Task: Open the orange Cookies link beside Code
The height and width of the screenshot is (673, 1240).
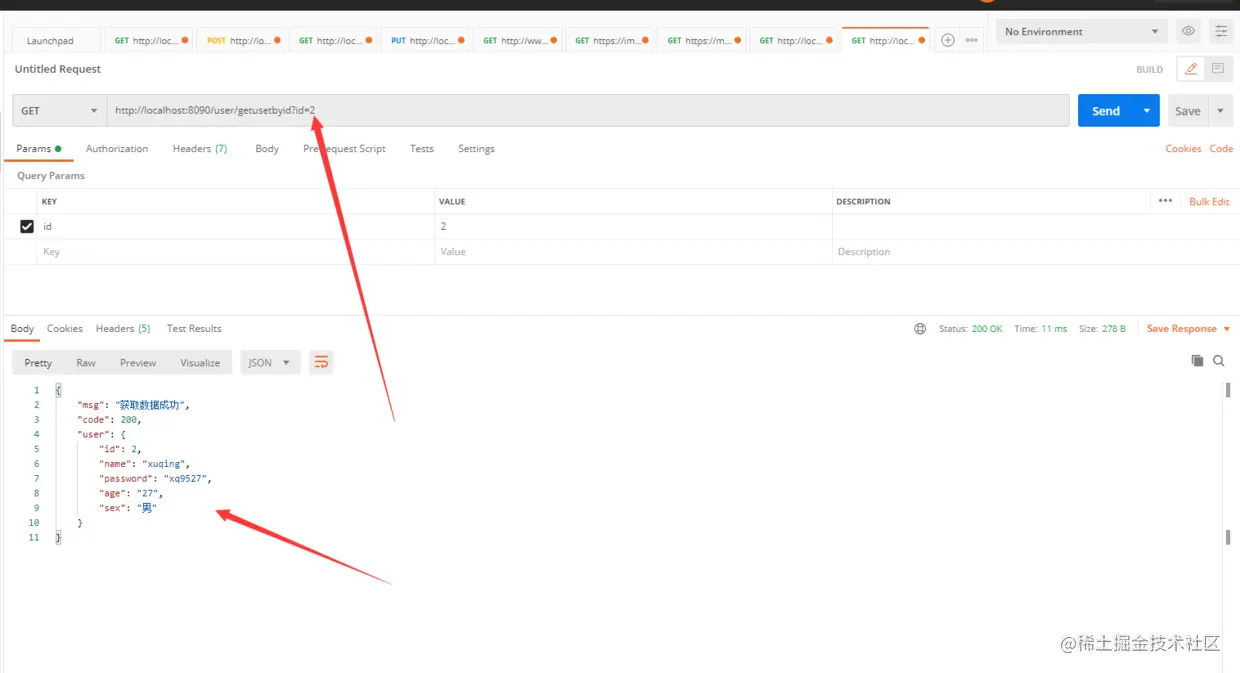Action: [1183, 148]
